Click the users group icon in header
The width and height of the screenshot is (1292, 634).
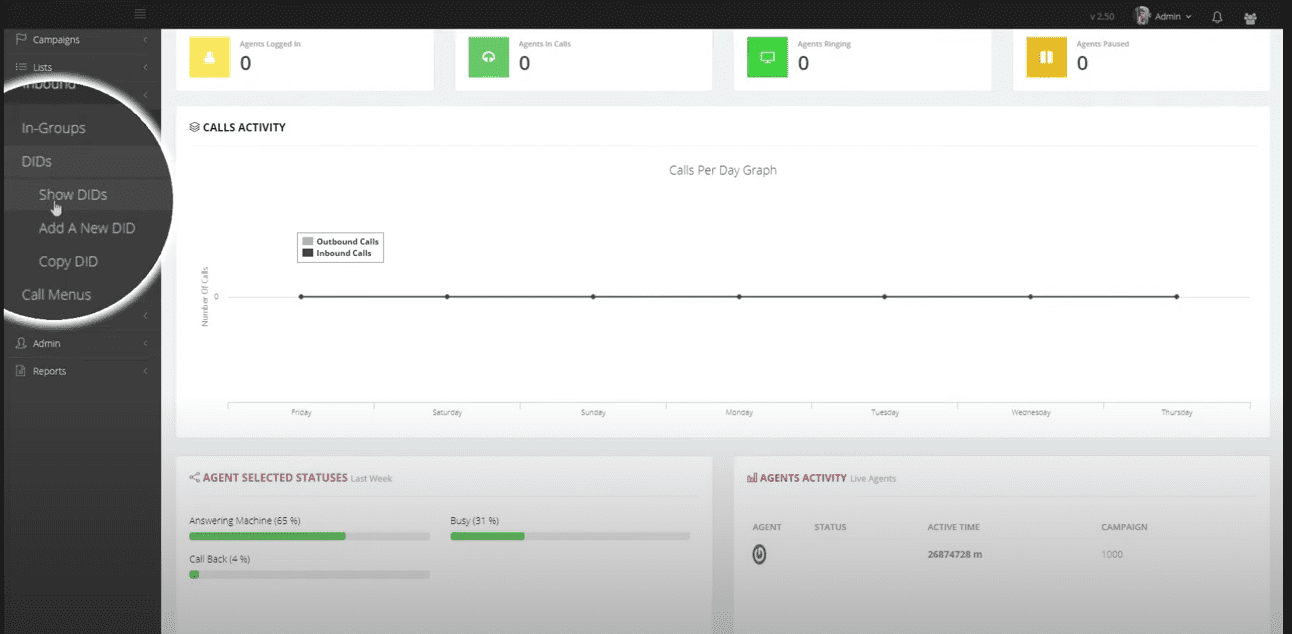pyautogui.click(x=1250, y=17)
